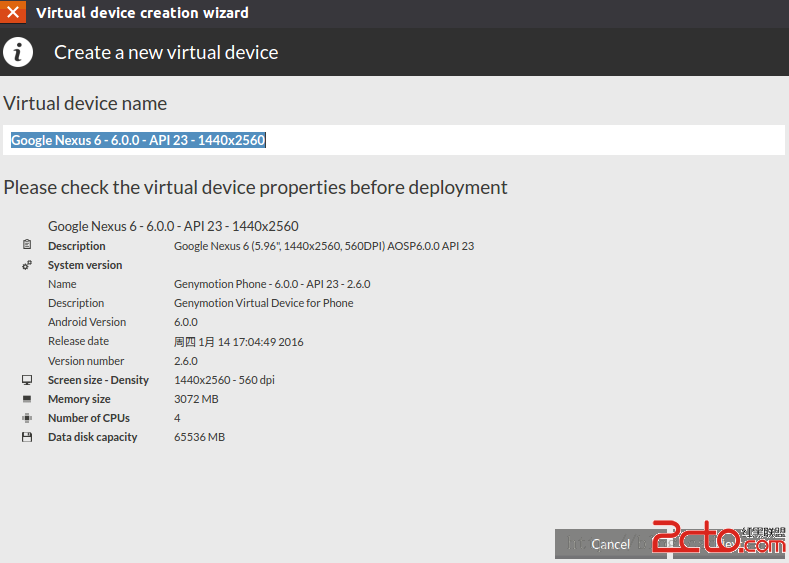Click the memory value '3072 MB'
This screenshot has height=563, width=789.
pyautogui.click(x=196, y=399)
